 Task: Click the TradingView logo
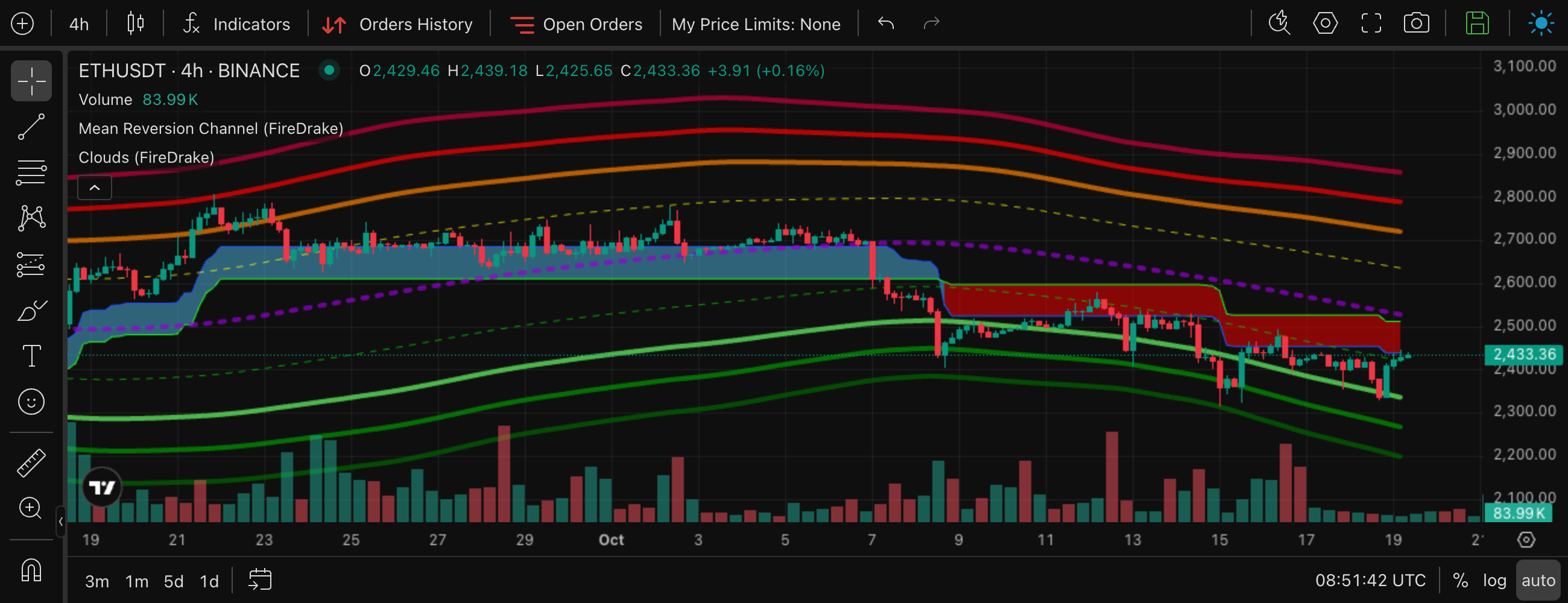click(102, 487)
